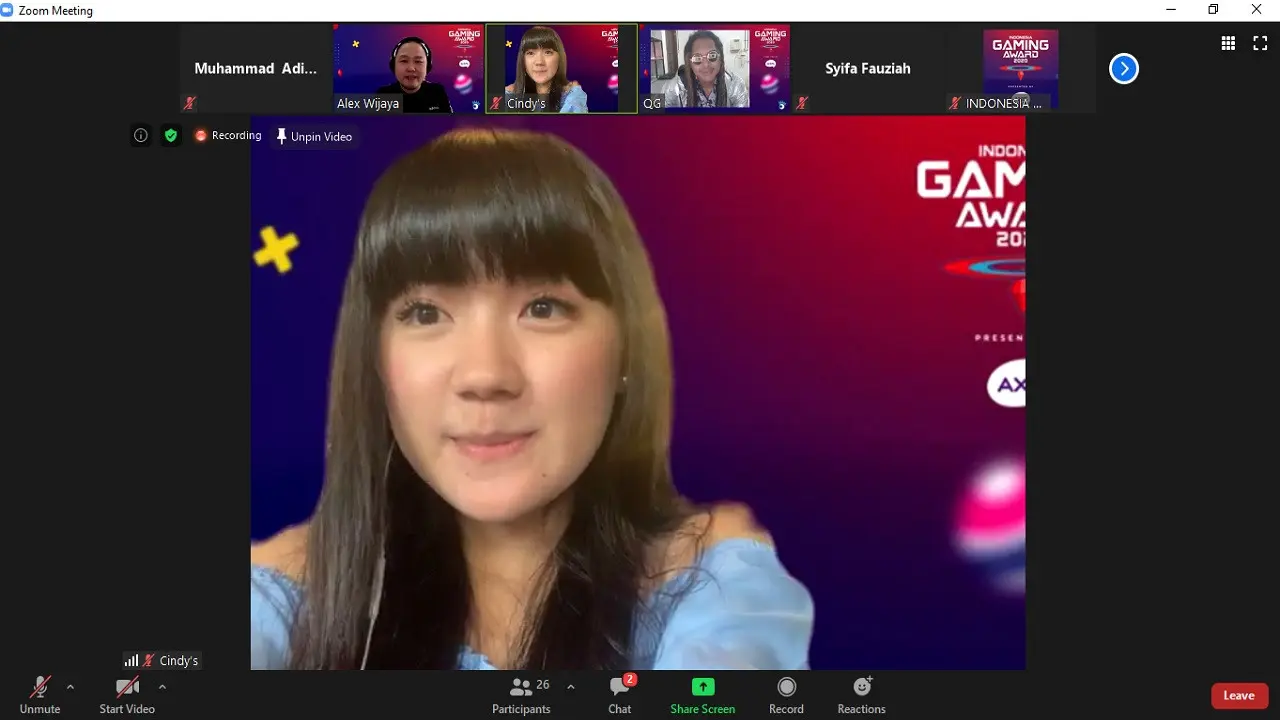Image resolution: width=1280 pixels, height=720 pixels.
Task: Click the red Leave button
Action: [1239, 696]
